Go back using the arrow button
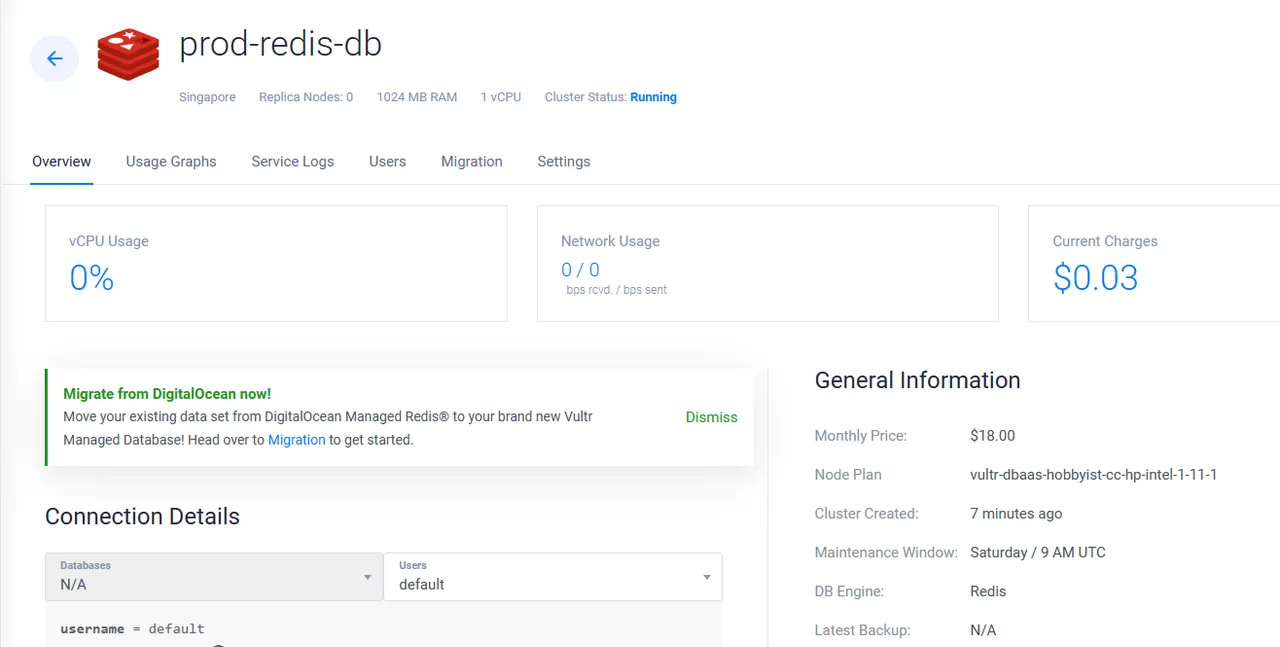 pos(55,59)
